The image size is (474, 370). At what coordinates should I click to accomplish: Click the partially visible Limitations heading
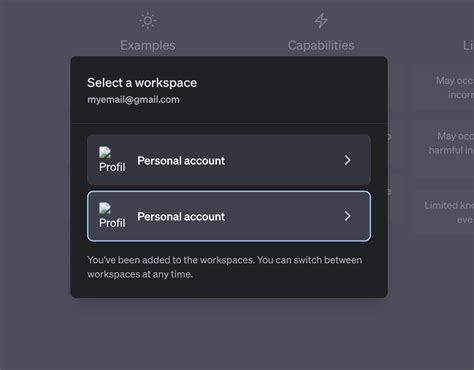(468, 45)
